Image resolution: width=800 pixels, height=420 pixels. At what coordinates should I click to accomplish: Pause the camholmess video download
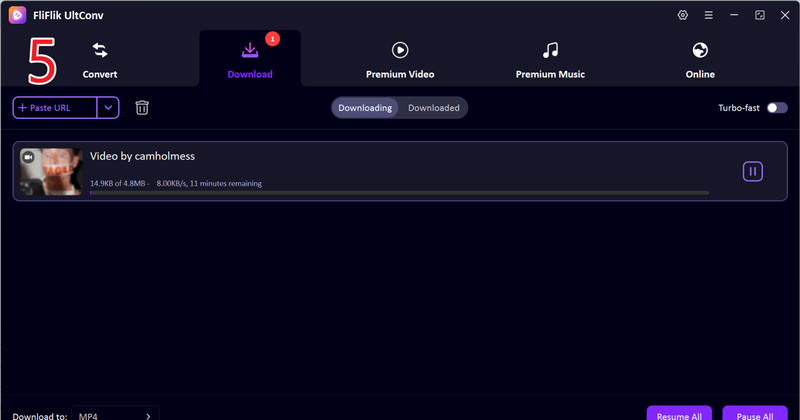pos(753,171)
